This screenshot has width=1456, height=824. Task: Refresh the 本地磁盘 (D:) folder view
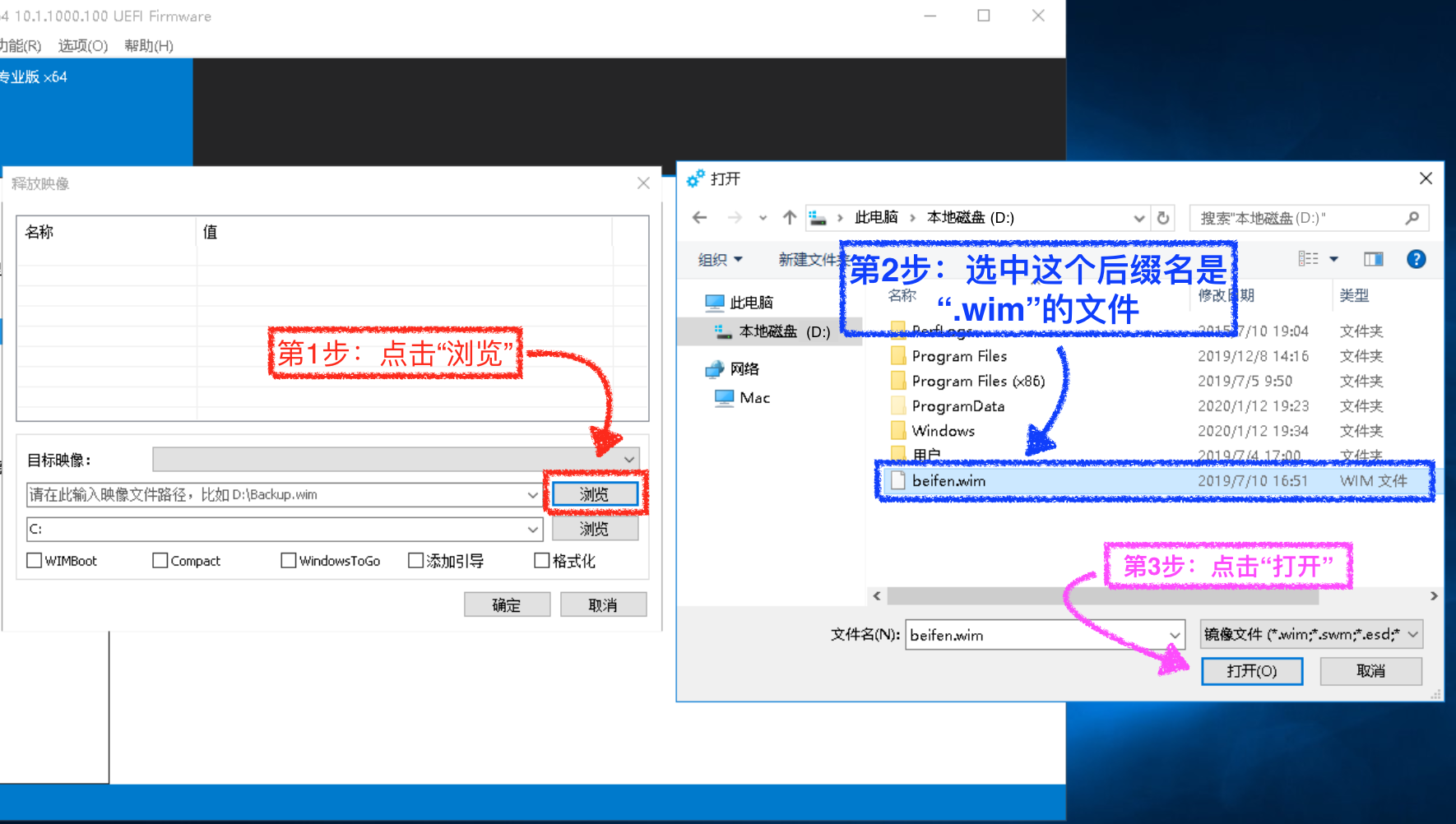(x=1163, y=217)
